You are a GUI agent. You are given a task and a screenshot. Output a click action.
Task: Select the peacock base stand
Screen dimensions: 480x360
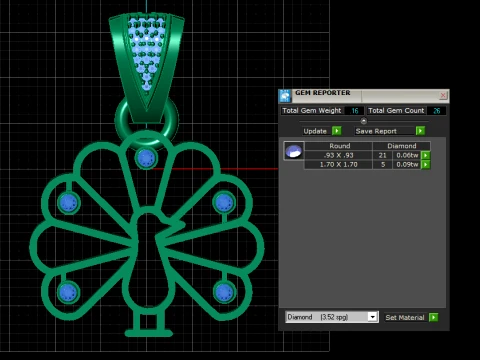click(x=149, y=332)
